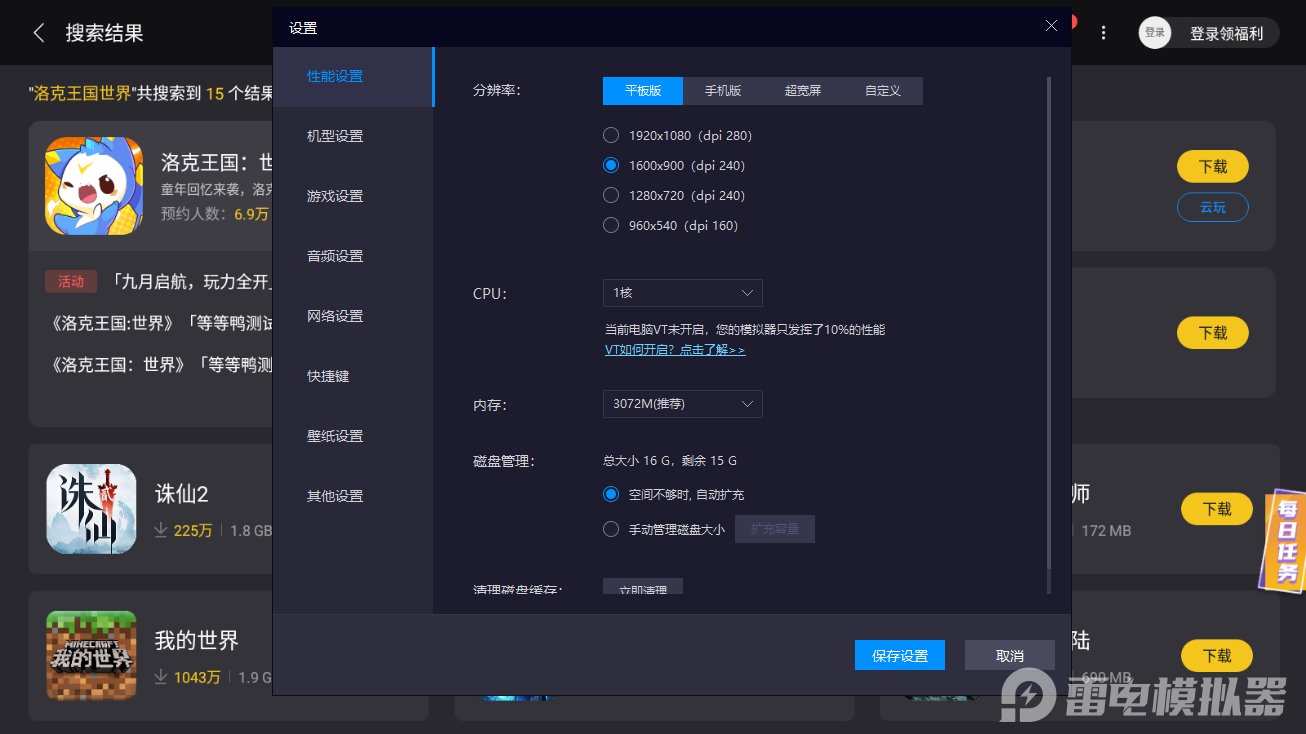Select the 1920x1080 resolution radio button
Viewport: 1306px width, 734px height.
[610, 135]
